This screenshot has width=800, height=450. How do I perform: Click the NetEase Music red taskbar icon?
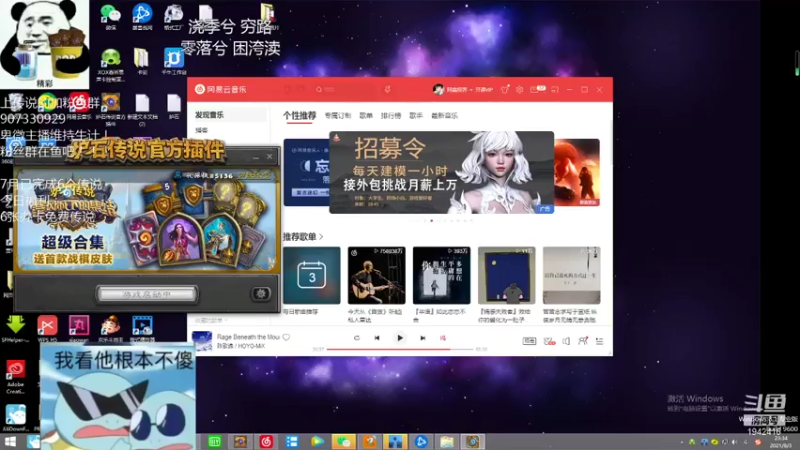pos(266,442)
